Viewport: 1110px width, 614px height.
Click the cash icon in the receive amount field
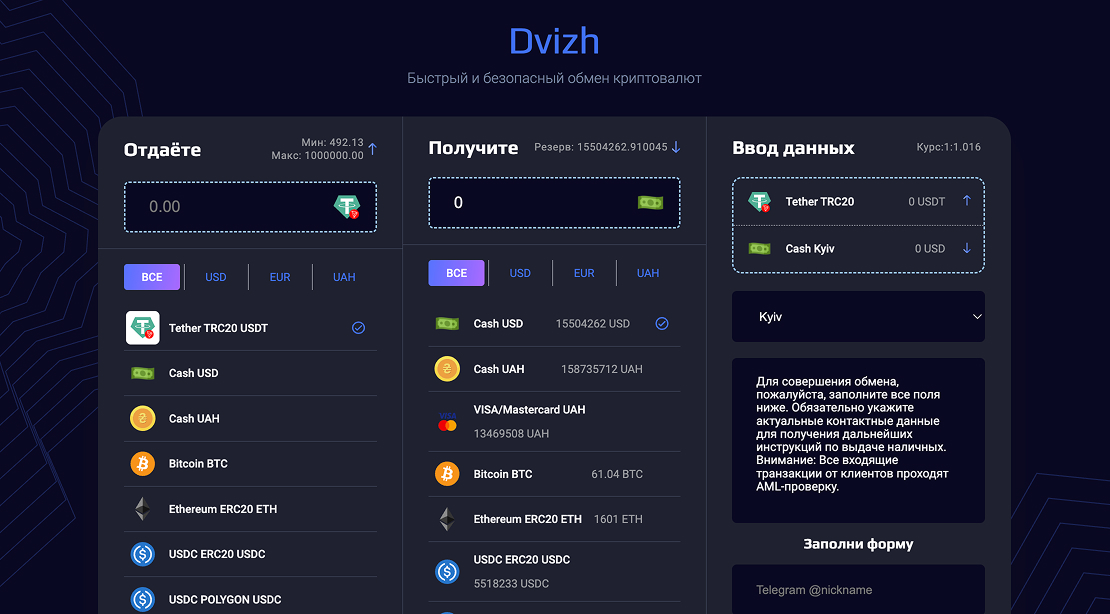point(650,203)
